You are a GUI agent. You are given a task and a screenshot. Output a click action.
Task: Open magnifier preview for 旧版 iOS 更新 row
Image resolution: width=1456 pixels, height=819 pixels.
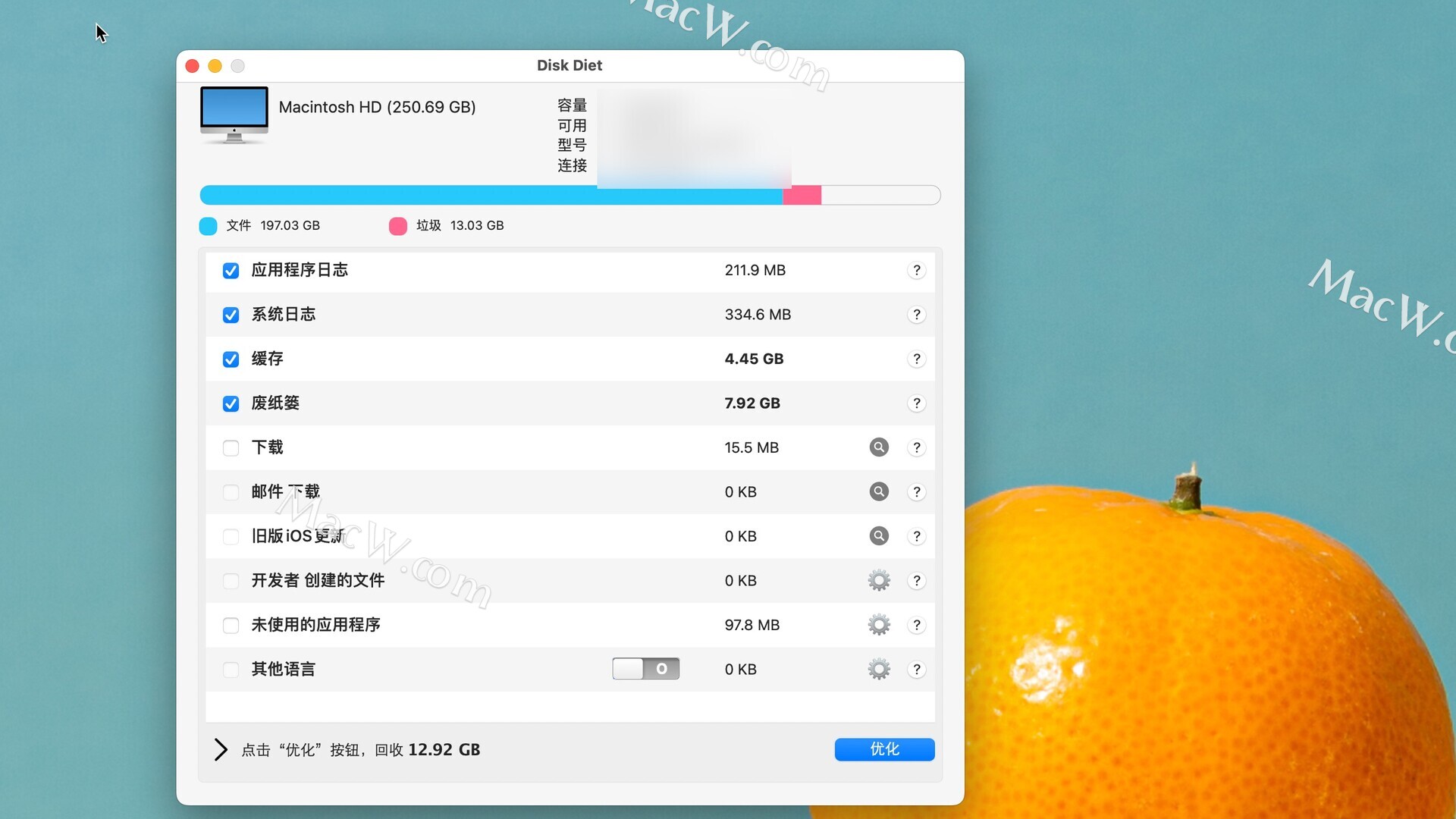click(x=879, y=536)
